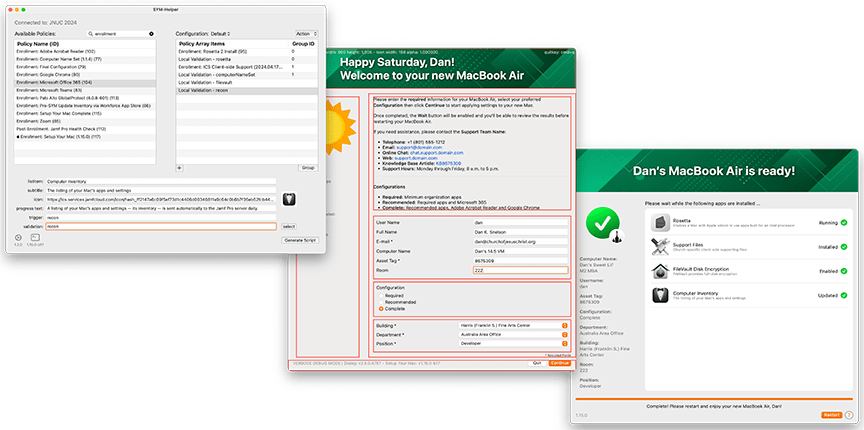Click the Restart button
The width and height of the screenshot is (864, 430).
[x=831, y=415]
